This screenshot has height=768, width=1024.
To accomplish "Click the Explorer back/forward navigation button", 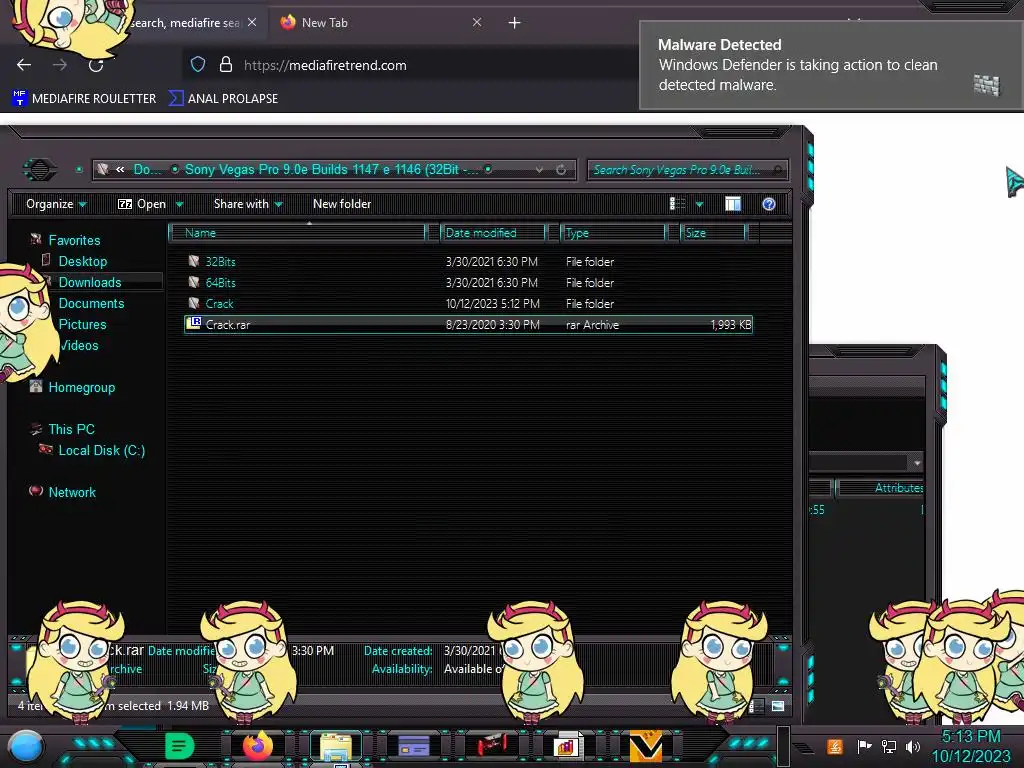I will pyautogui.click(x=40, y=170).
